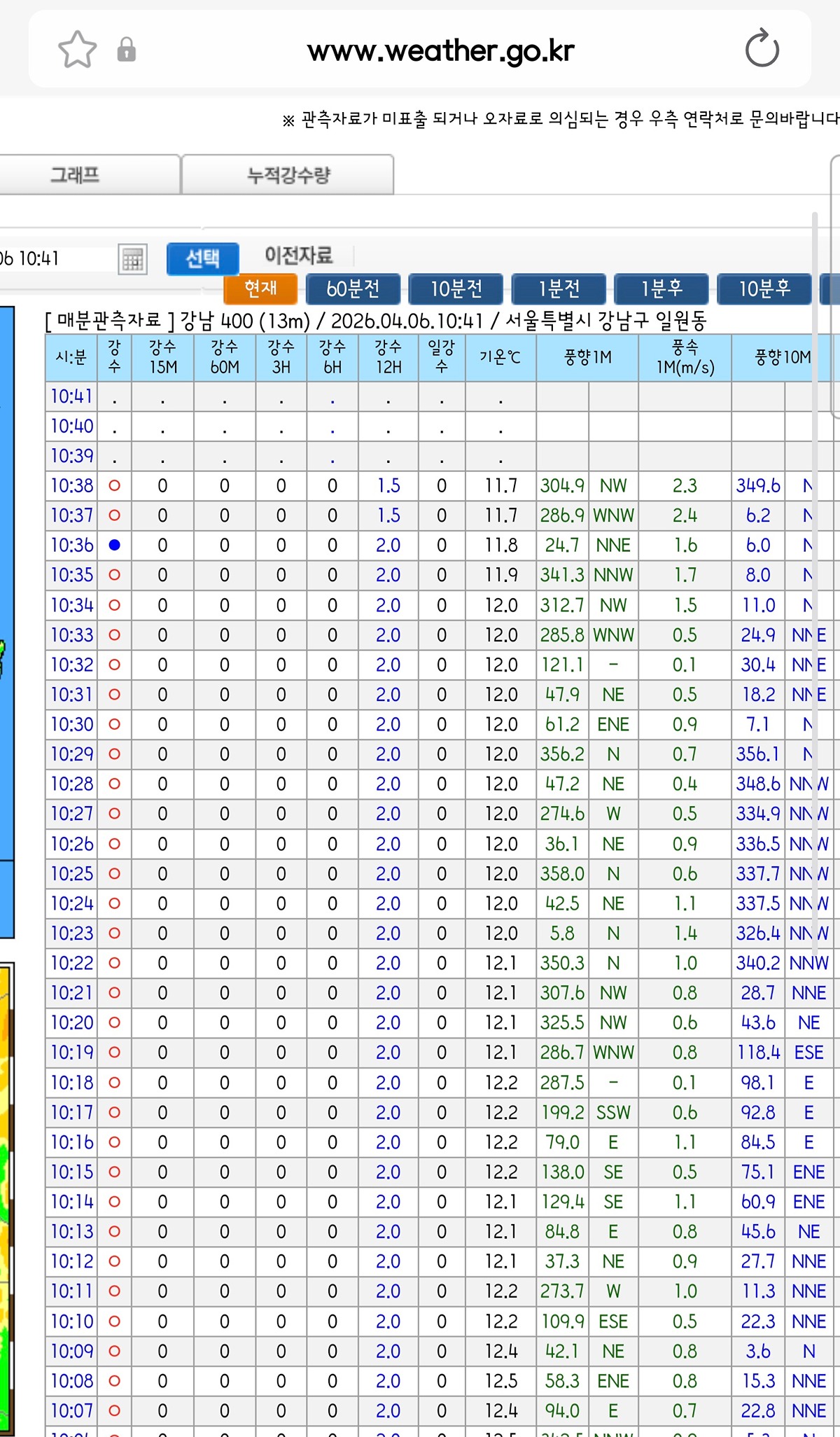840x1437 pixels.
Task: Click the red circle in 10:38 row
Action: (115, 485)
